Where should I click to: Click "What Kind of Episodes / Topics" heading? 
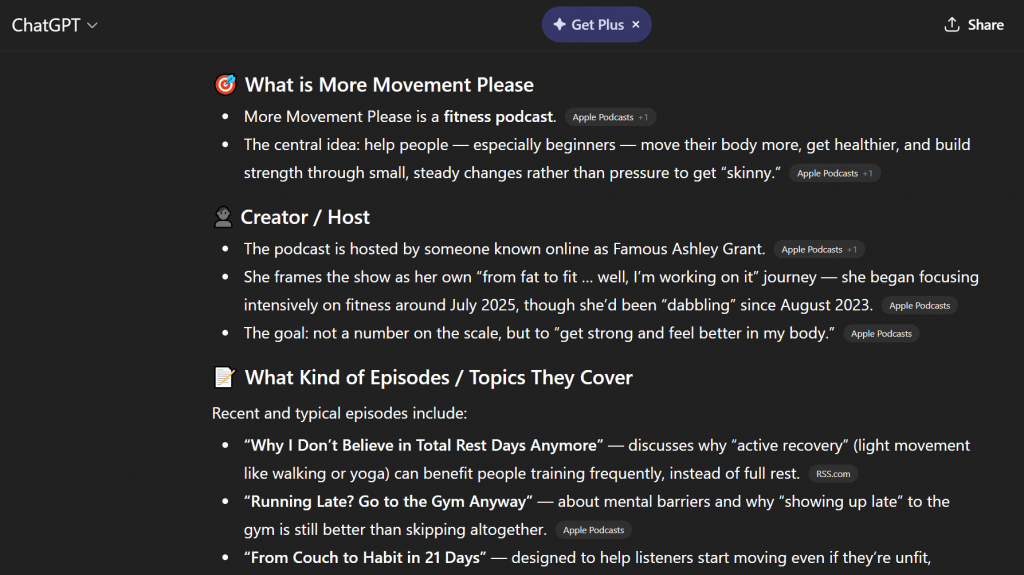tap(438, 377)
